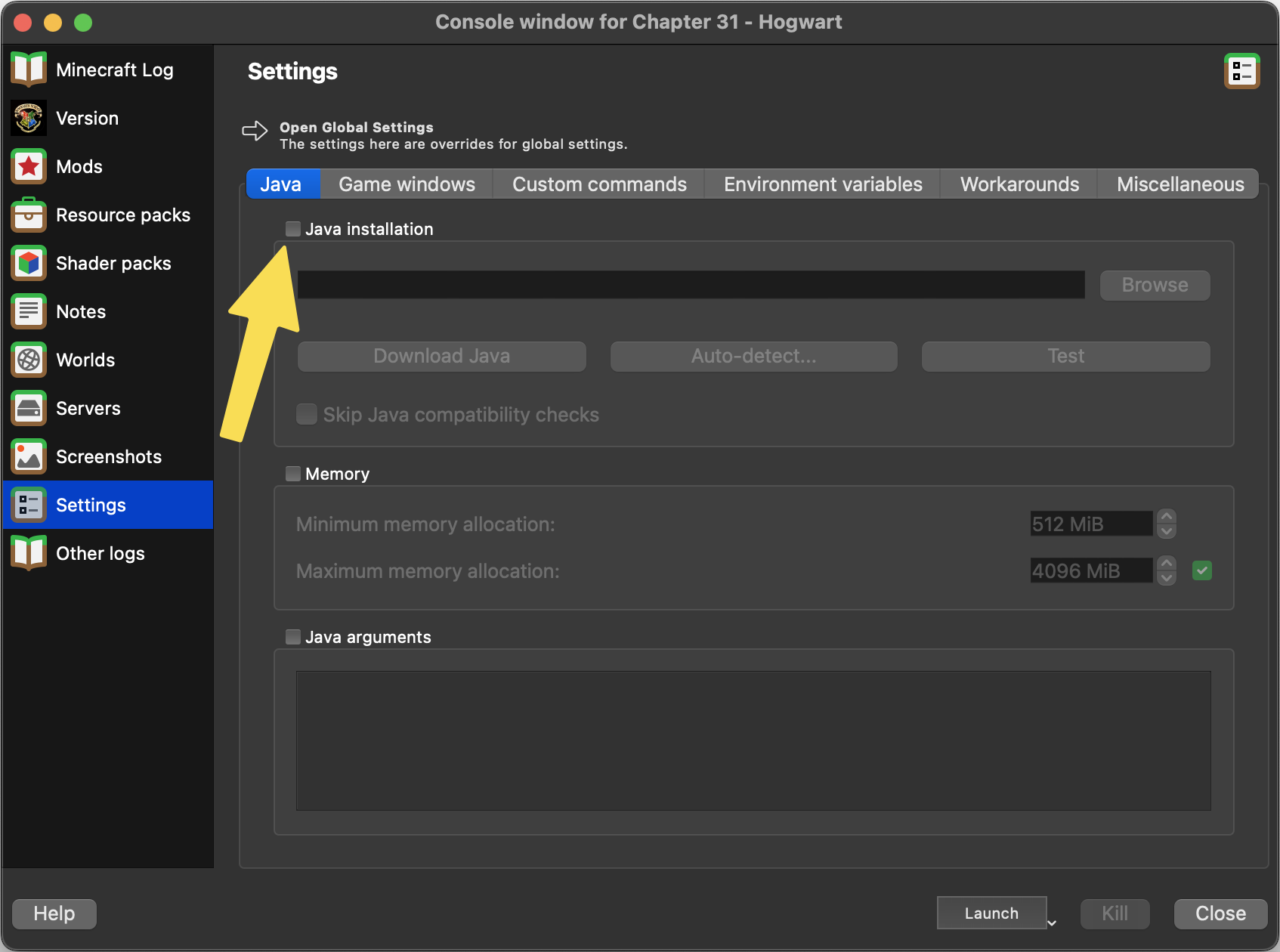Click the Version crest icon
This screenshot has width=1280, height=952.
pos(29,118)
